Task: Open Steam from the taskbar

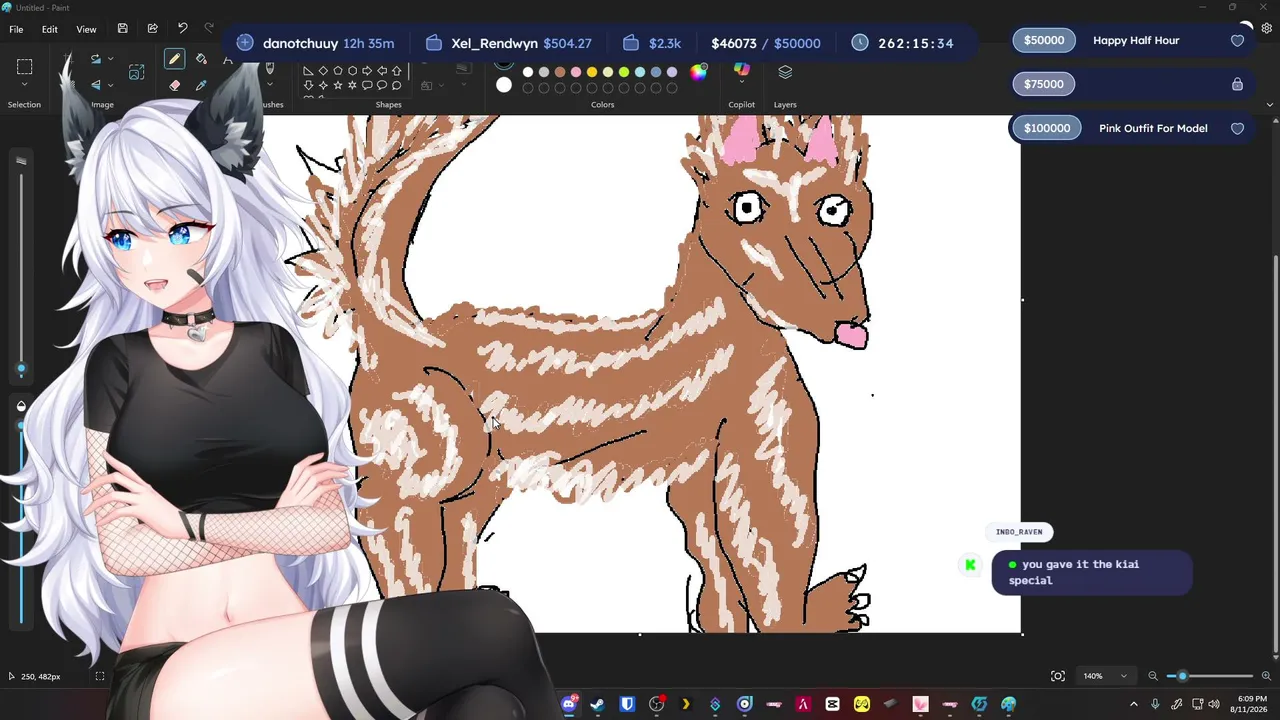Action: [x=597, y=704]
